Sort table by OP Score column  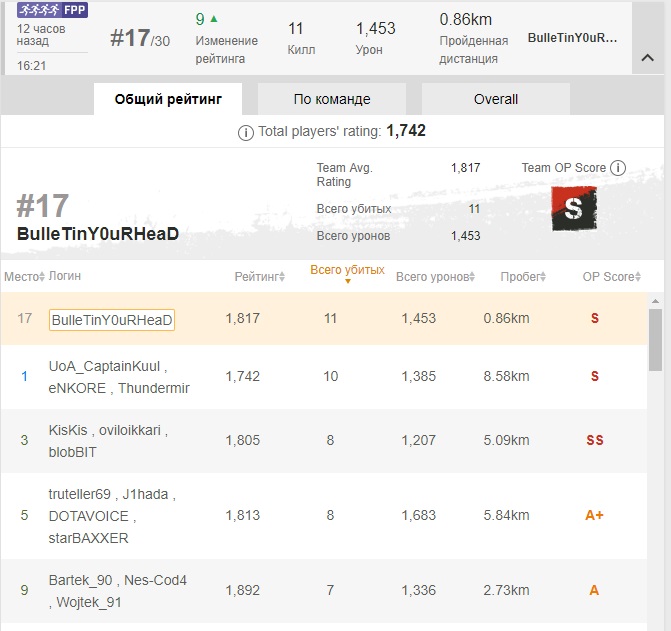pyautogui.click(x=612, y=277)
